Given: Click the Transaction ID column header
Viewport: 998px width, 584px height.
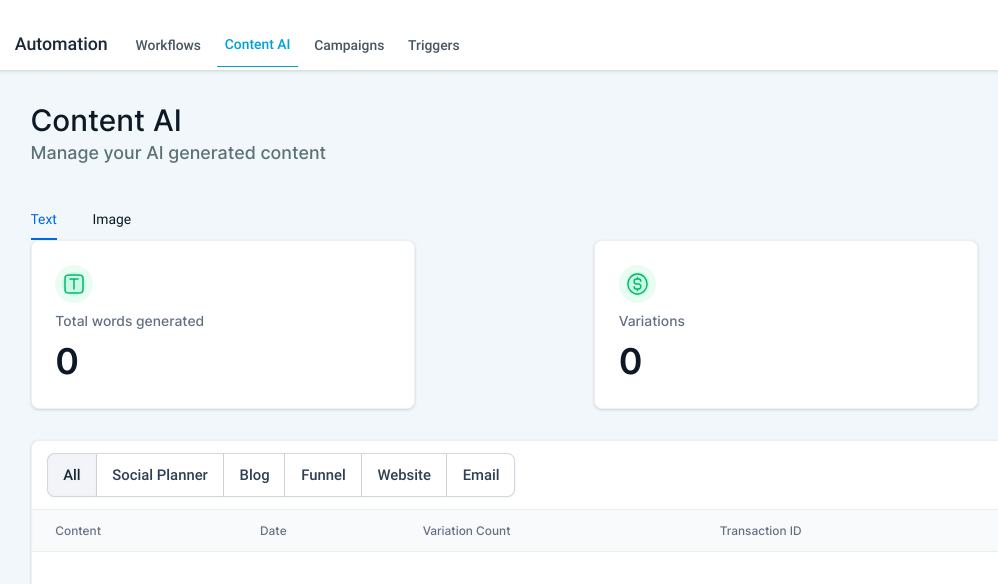Looking at the screenshot, I should (761, 531).
